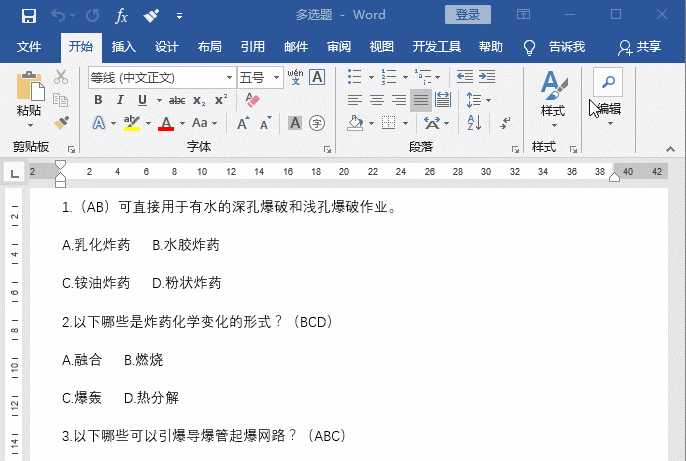Screen dimensions: 686x461
Task: Click the Paste clipboard icon
Action: tap(30, 86)
